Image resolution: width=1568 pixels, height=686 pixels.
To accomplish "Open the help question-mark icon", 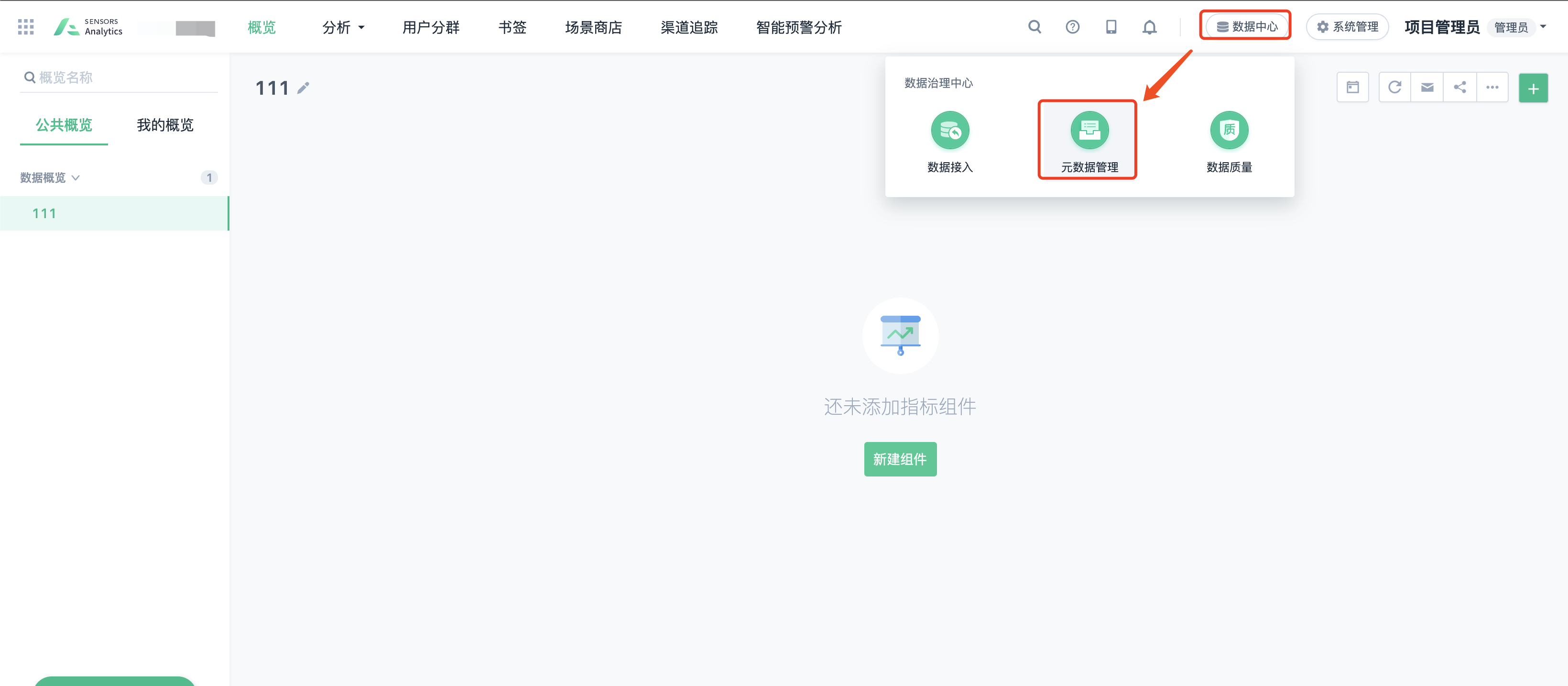I will [1073, 27].
